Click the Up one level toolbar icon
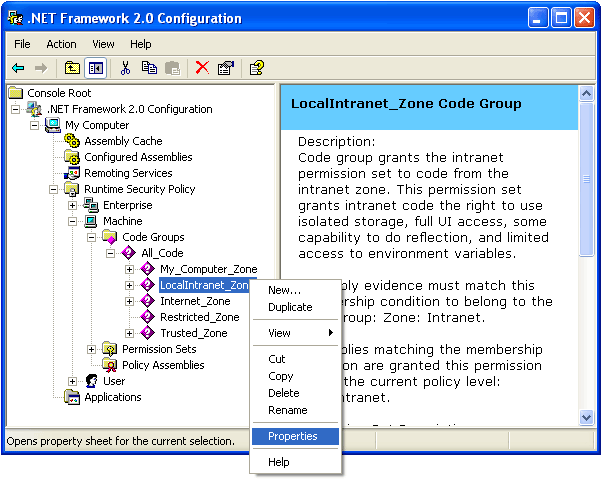The height and width of the screenshot is (482, 601). coord(72,68)
